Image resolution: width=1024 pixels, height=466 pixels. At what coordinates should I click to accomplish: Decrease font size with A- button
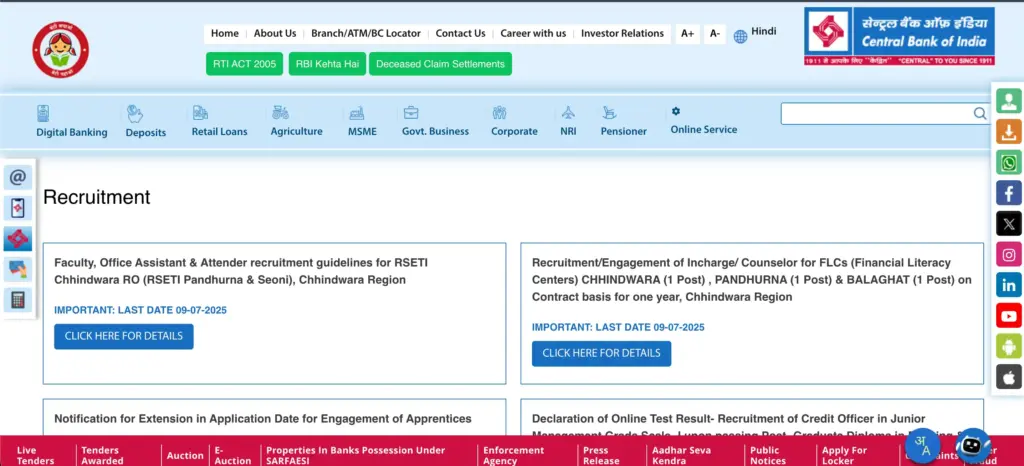tap(714, 34)
